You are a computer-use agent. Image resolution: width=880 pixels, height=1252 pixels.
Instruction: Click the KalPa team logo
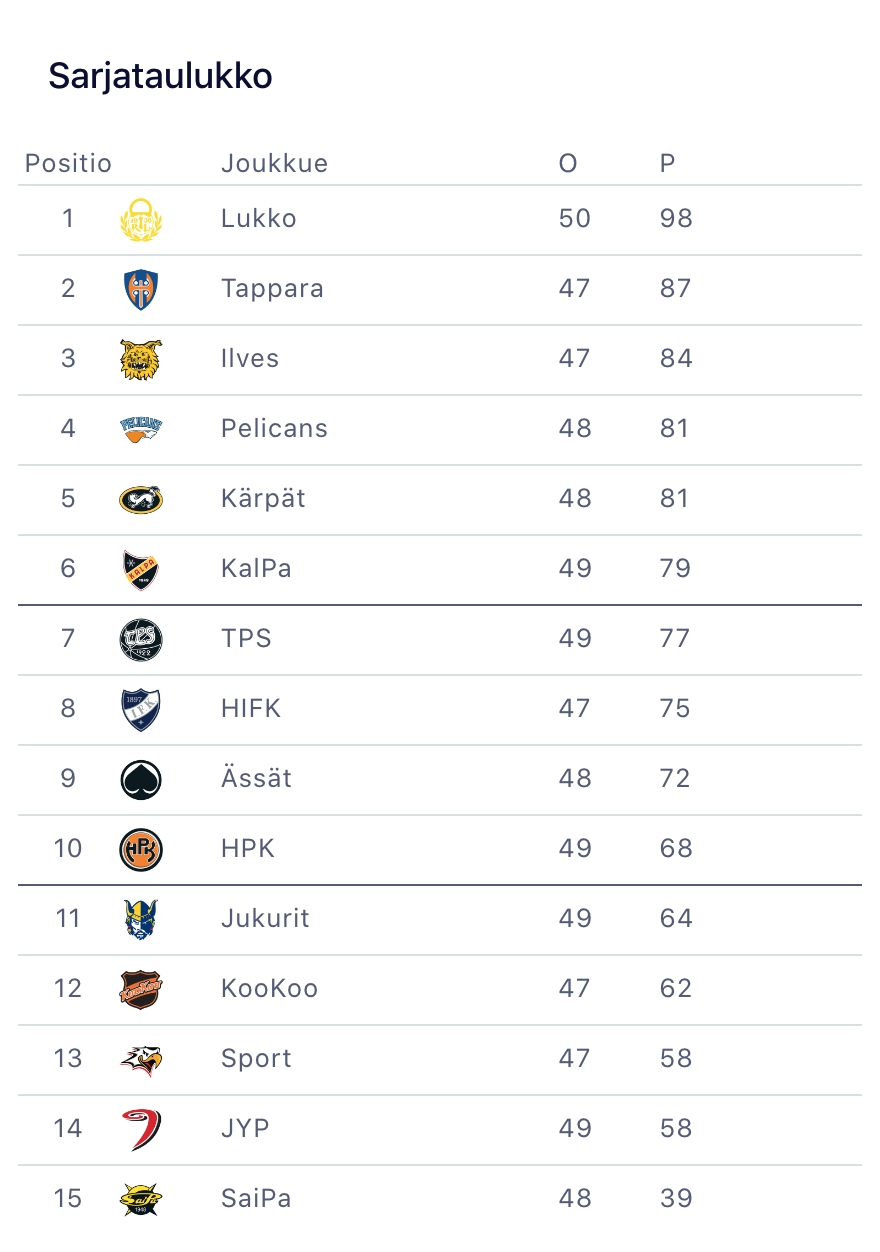140,569
